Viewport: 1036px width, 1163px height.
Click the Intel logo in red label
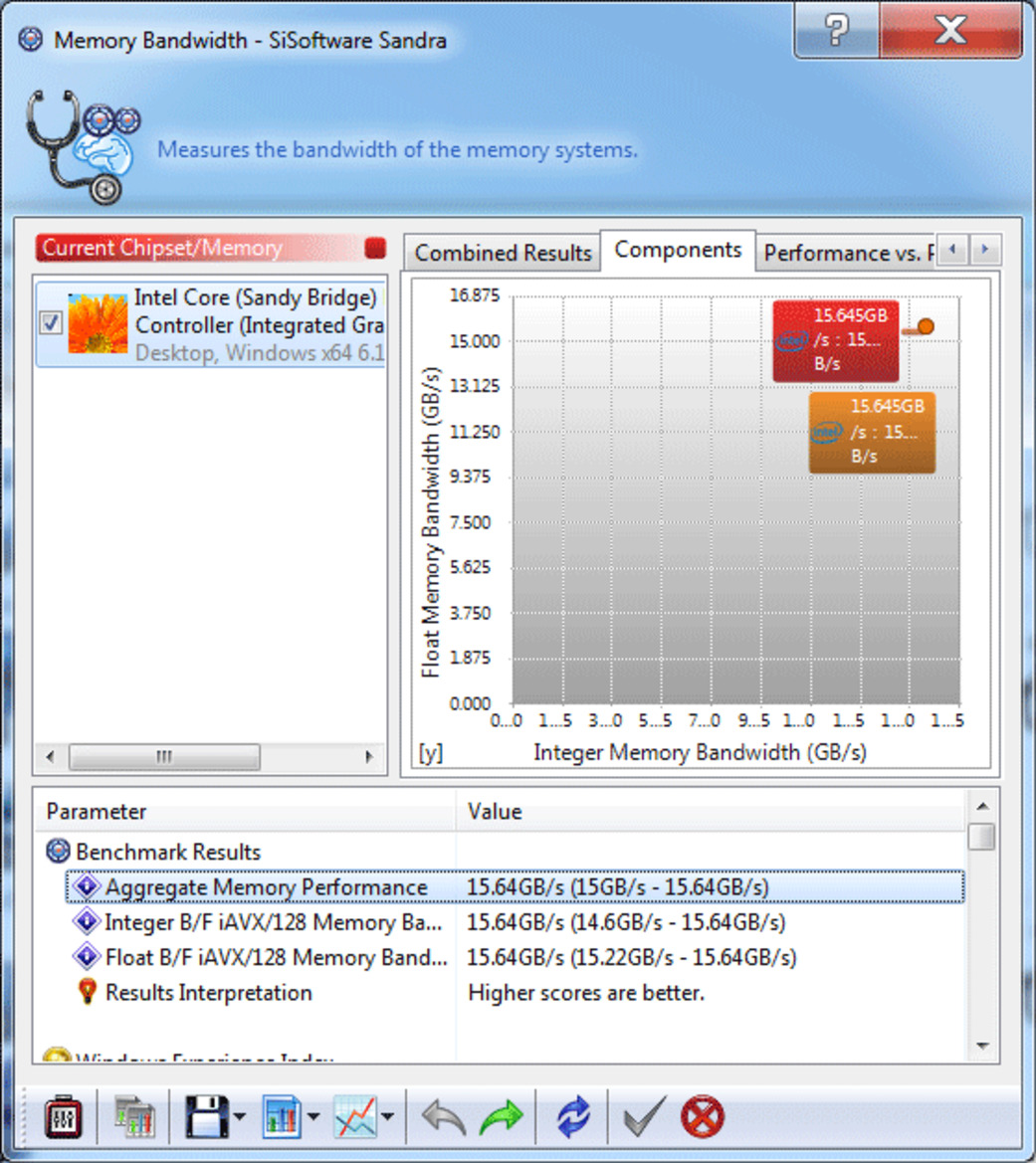point(792,340)
